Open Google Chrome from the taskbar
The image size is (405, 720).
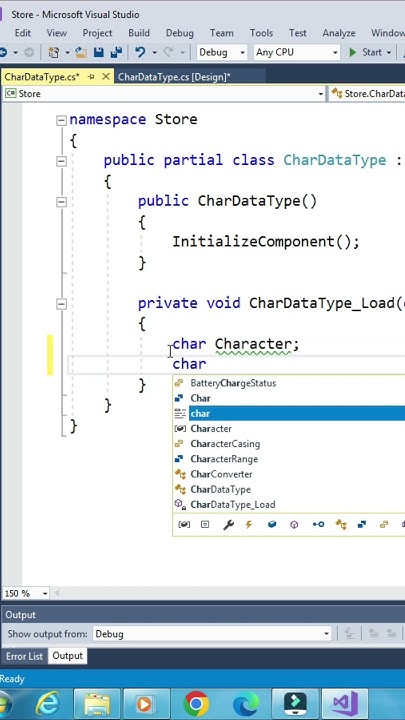click(196, 703)
